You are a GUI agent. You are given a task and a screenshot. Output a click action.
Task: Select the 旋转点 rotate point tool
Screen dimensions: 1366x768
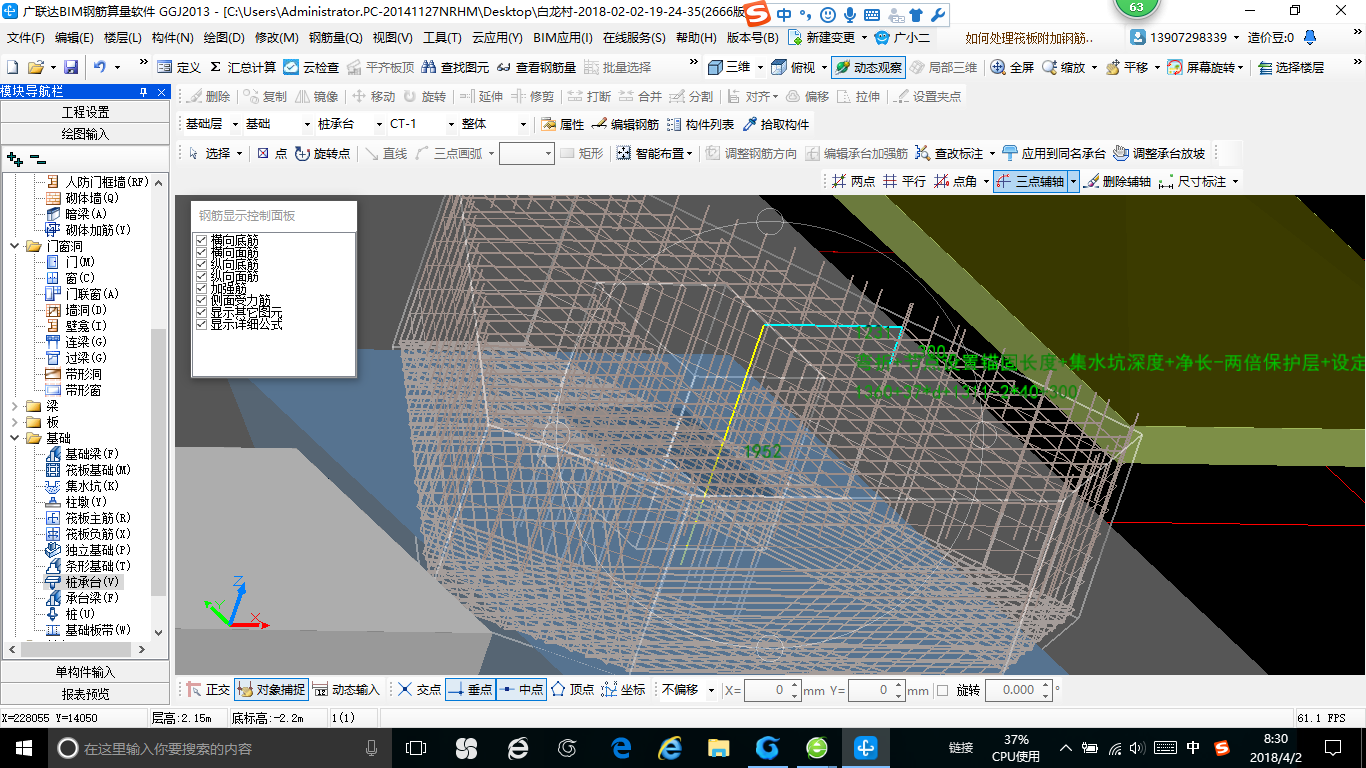[x=323, y=153]
